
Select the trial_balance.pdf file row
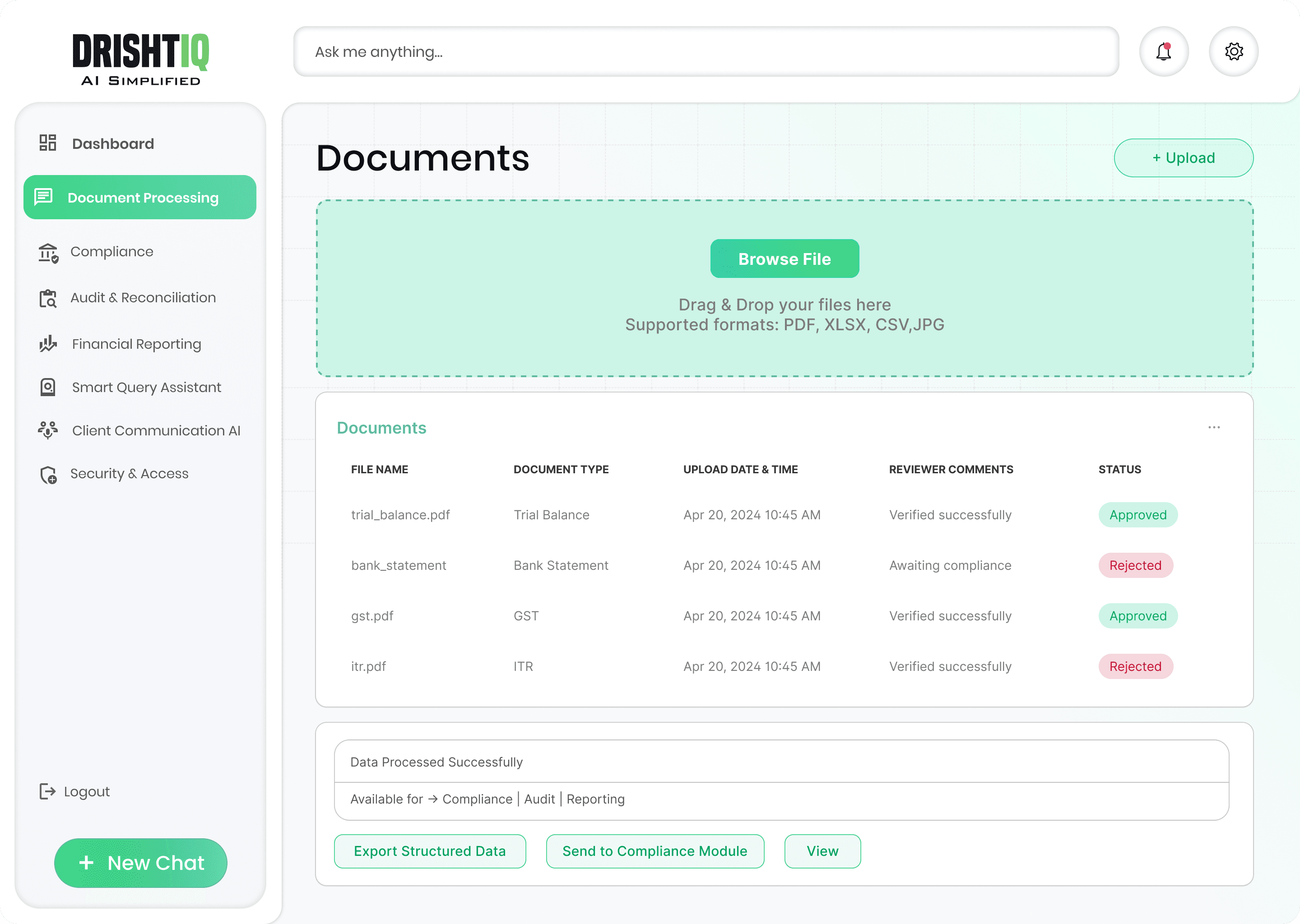[x=400, y=515]
